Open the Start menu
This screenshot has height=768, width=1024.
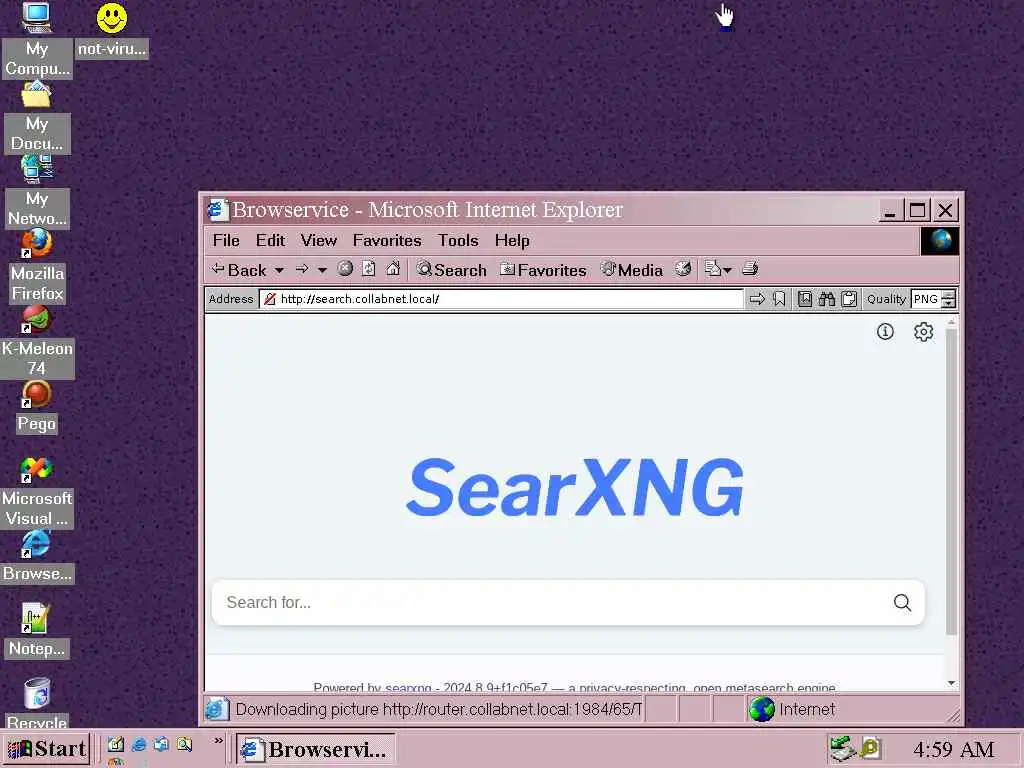46,748
